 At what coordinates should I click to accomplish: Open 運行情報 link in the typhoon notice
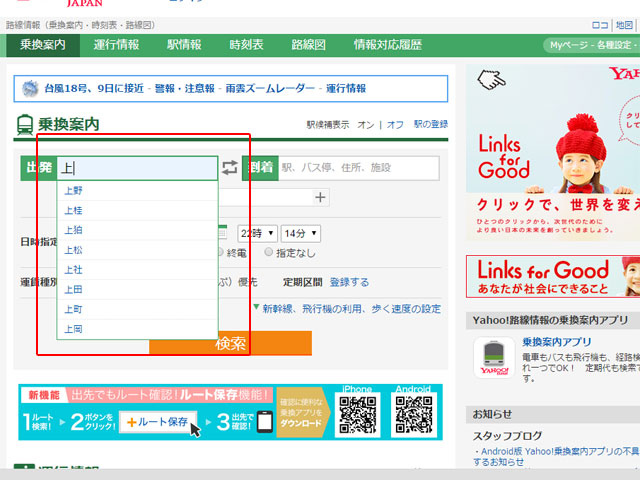pyautogui.click(x=346, y=89)
